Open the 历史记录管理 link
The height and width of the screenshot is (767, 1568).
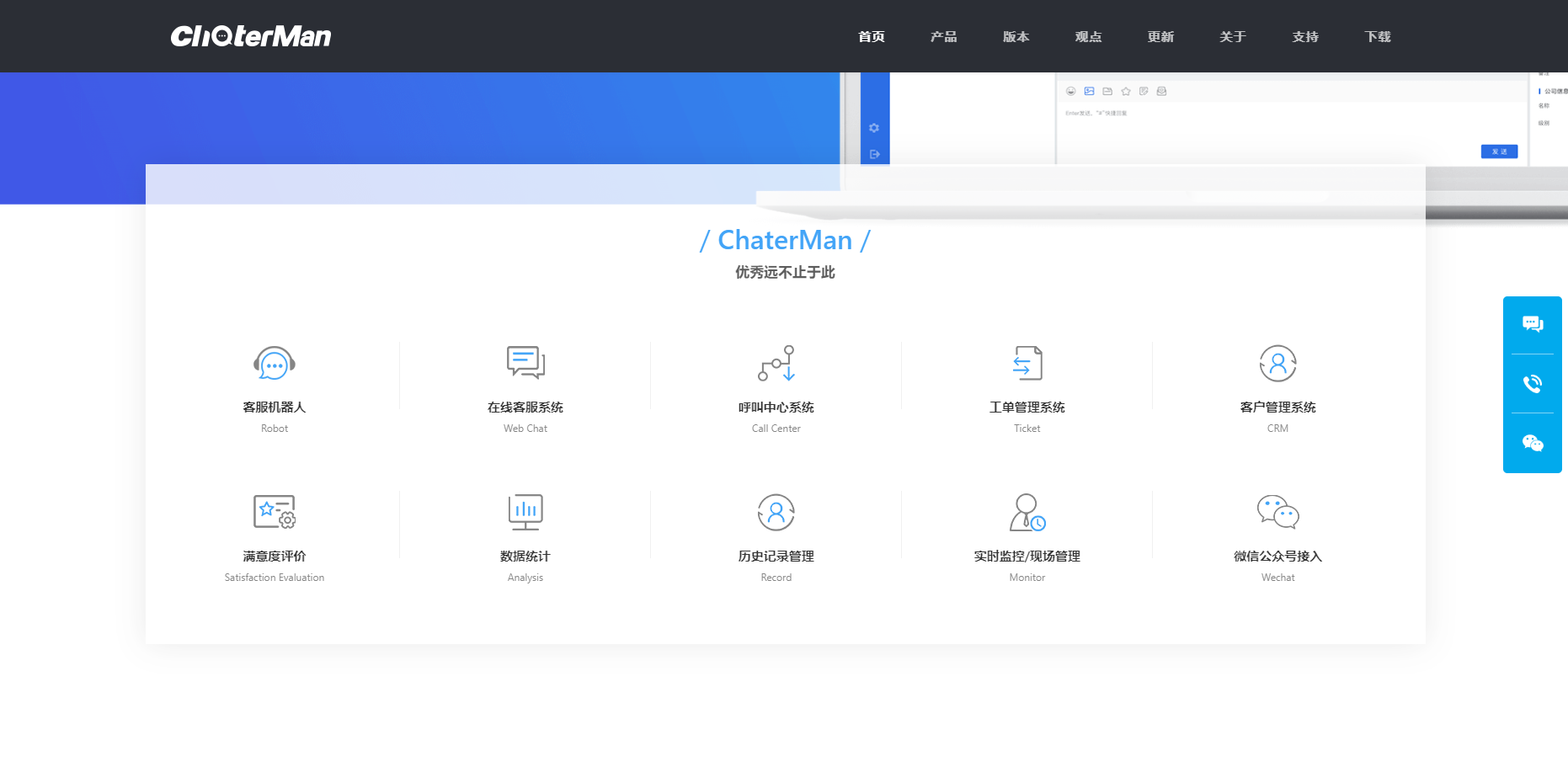[x=776, y=557]
